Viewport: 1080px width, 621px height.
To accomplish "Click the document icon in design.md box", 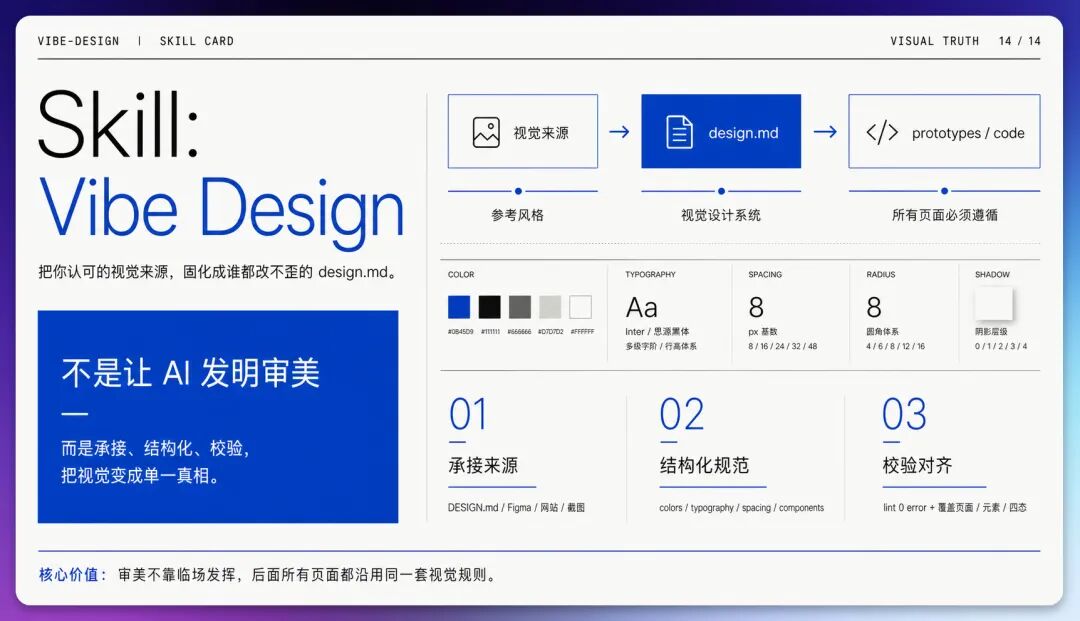I will click(x=679, y=132).
